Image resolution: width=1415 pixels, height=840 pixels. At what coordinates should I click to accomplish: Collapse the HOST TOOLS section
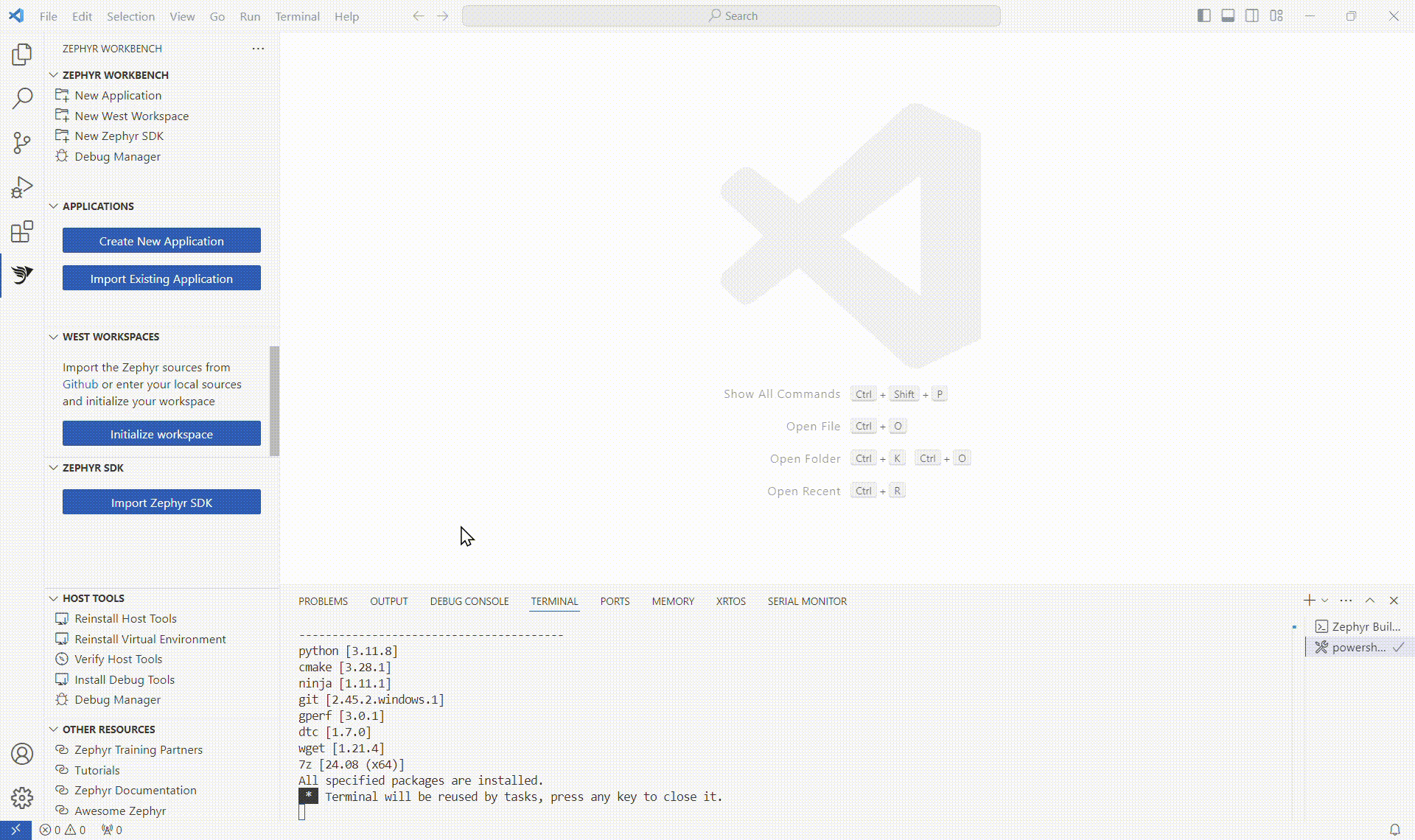pos(53,598)
